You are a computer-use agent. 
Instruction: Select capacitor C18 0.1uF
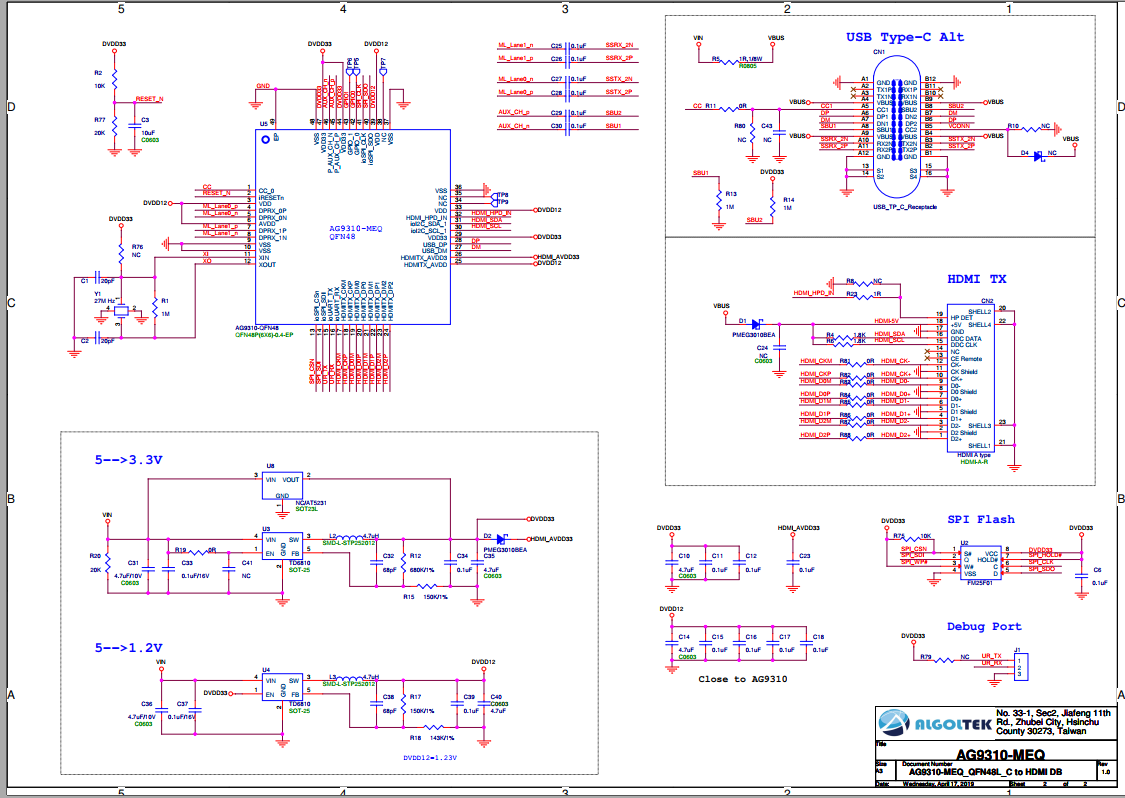[806, 643]
